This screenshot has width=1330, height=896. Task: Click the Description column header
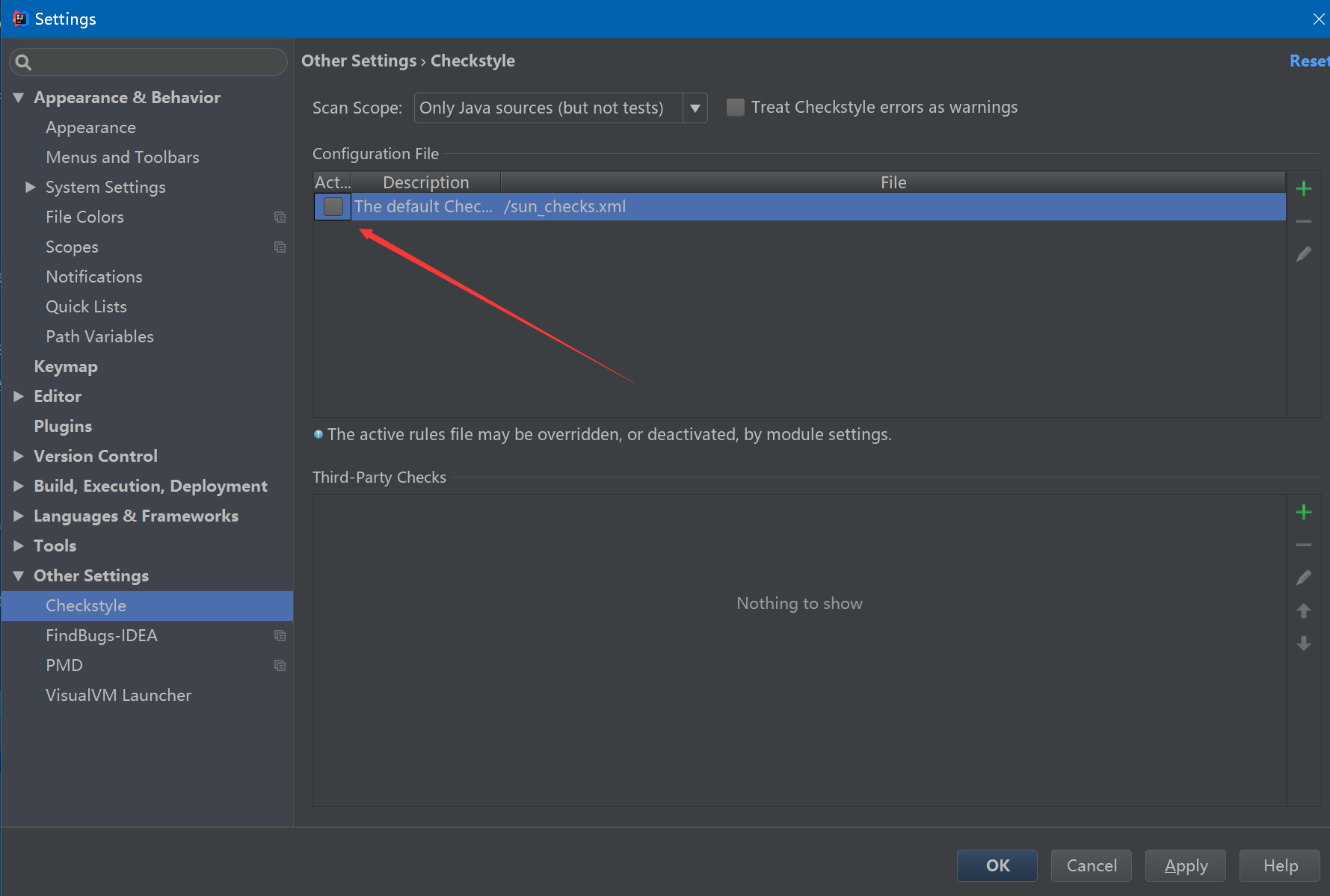coord(425,182)
